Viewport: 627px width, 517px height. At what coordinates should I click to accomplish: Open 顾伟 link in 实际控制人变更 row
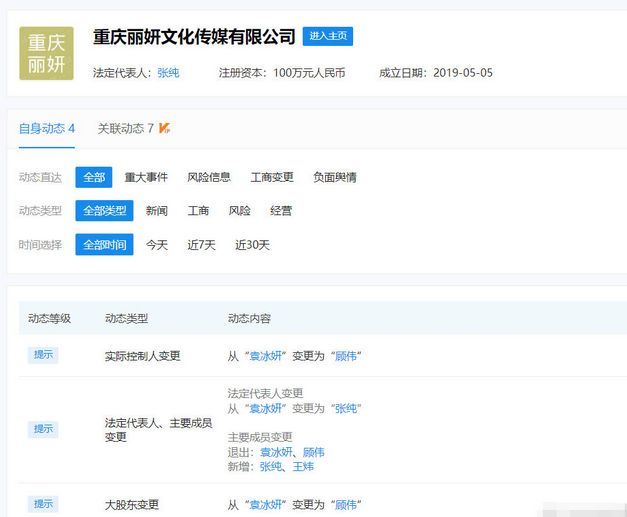click(x=346, y=356)
